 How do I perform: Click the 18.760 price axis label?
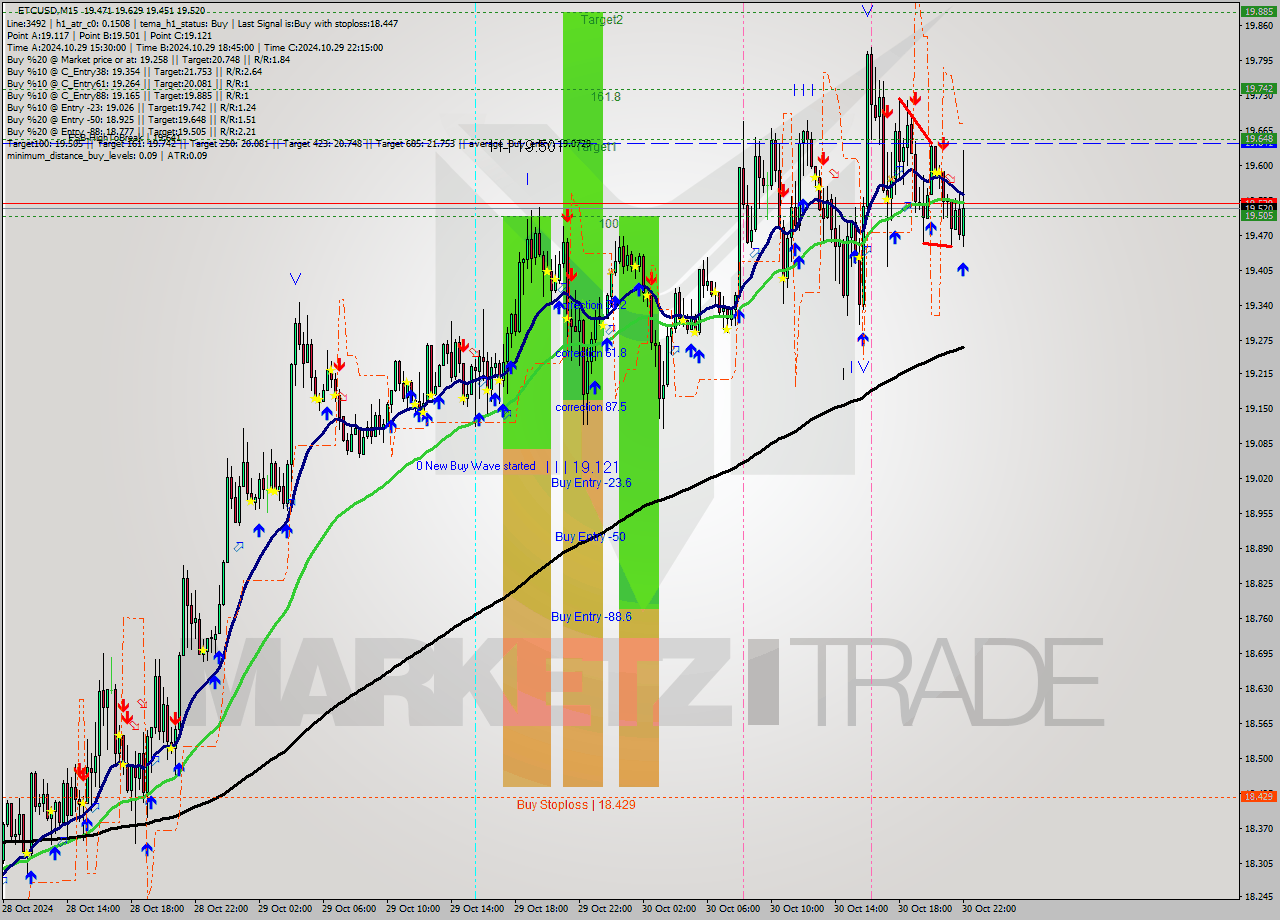click(1258, 618)
